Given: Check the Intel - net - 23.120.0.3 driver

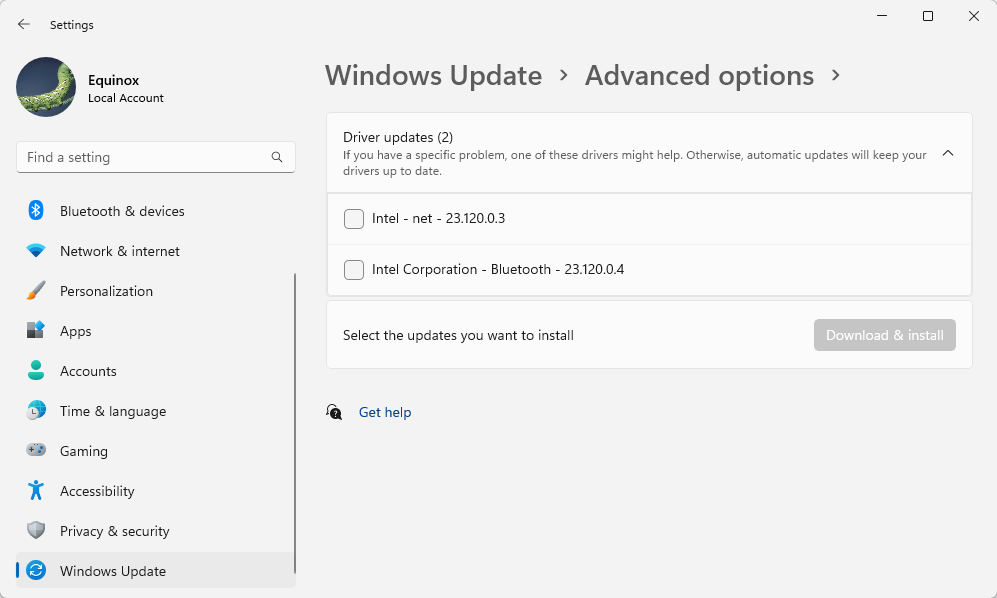Looking at the screenshot, I should pos(353,218).
